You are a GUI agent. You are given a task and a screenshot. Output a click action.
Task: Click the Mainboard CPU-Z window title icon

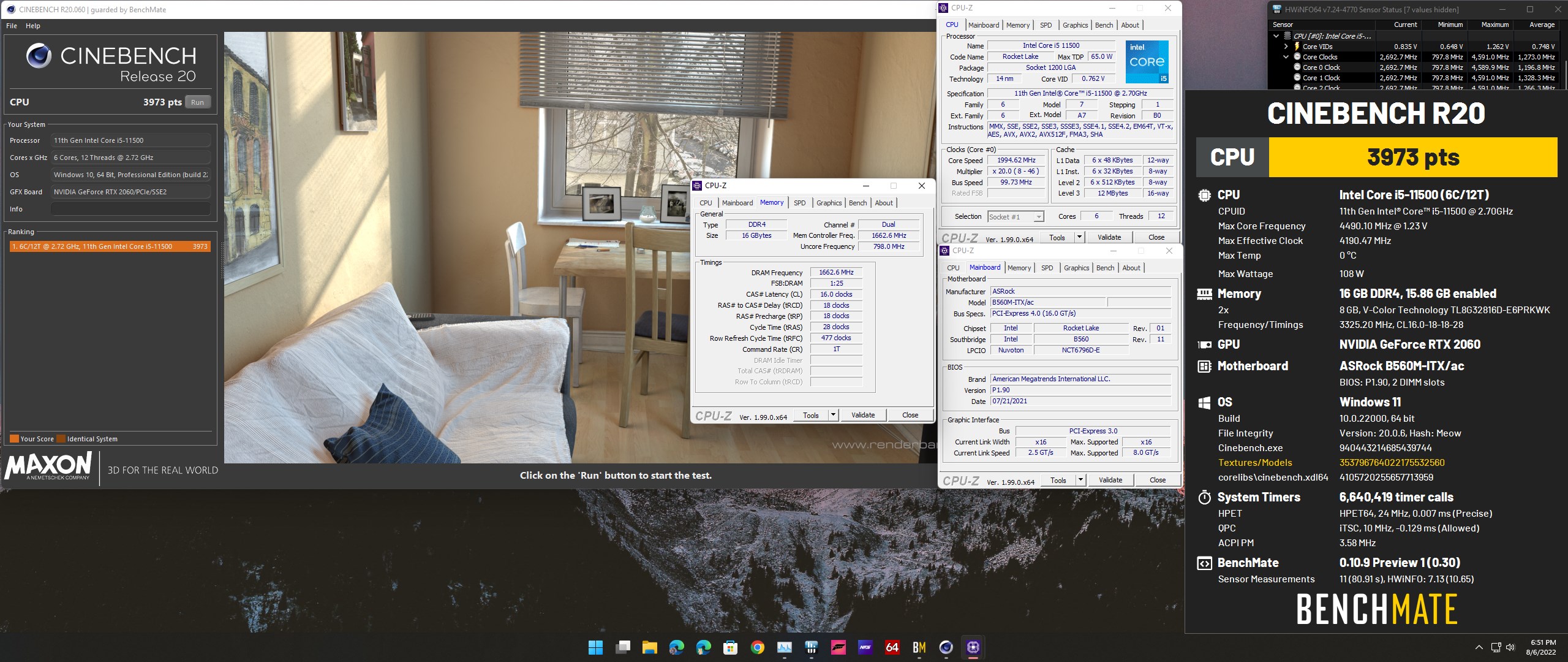[944, 251]
